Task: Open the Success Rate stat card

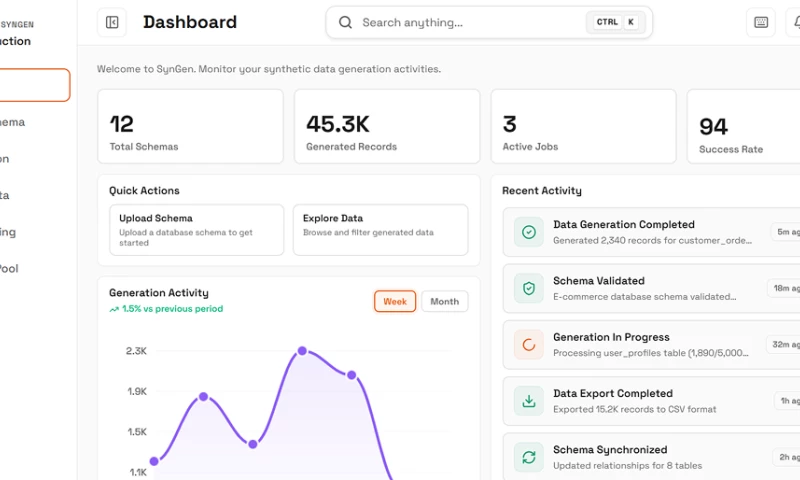Action: tap(743, 127)
